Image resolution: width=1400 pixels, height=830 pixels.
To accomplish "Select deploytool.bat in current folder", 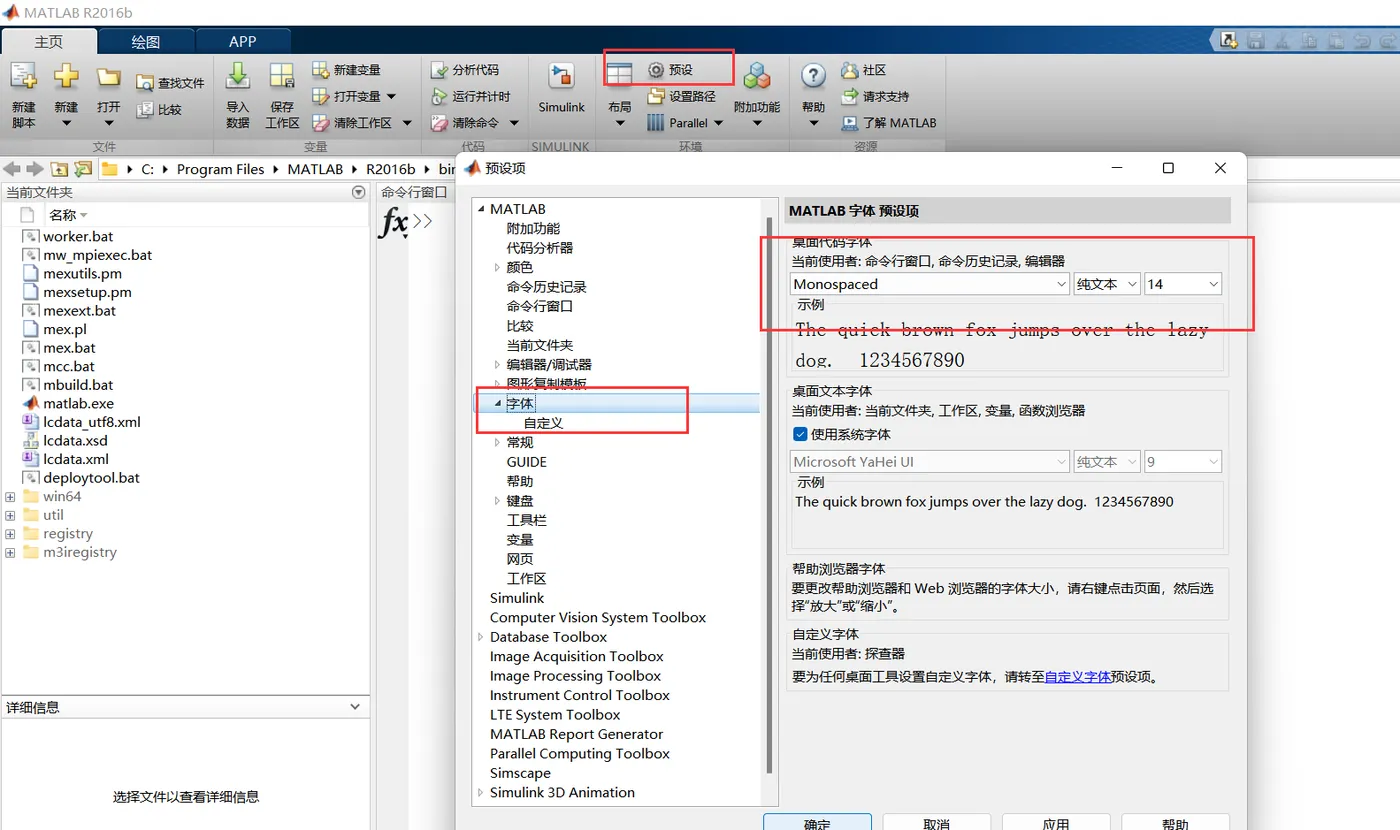I will click(91, 478).
